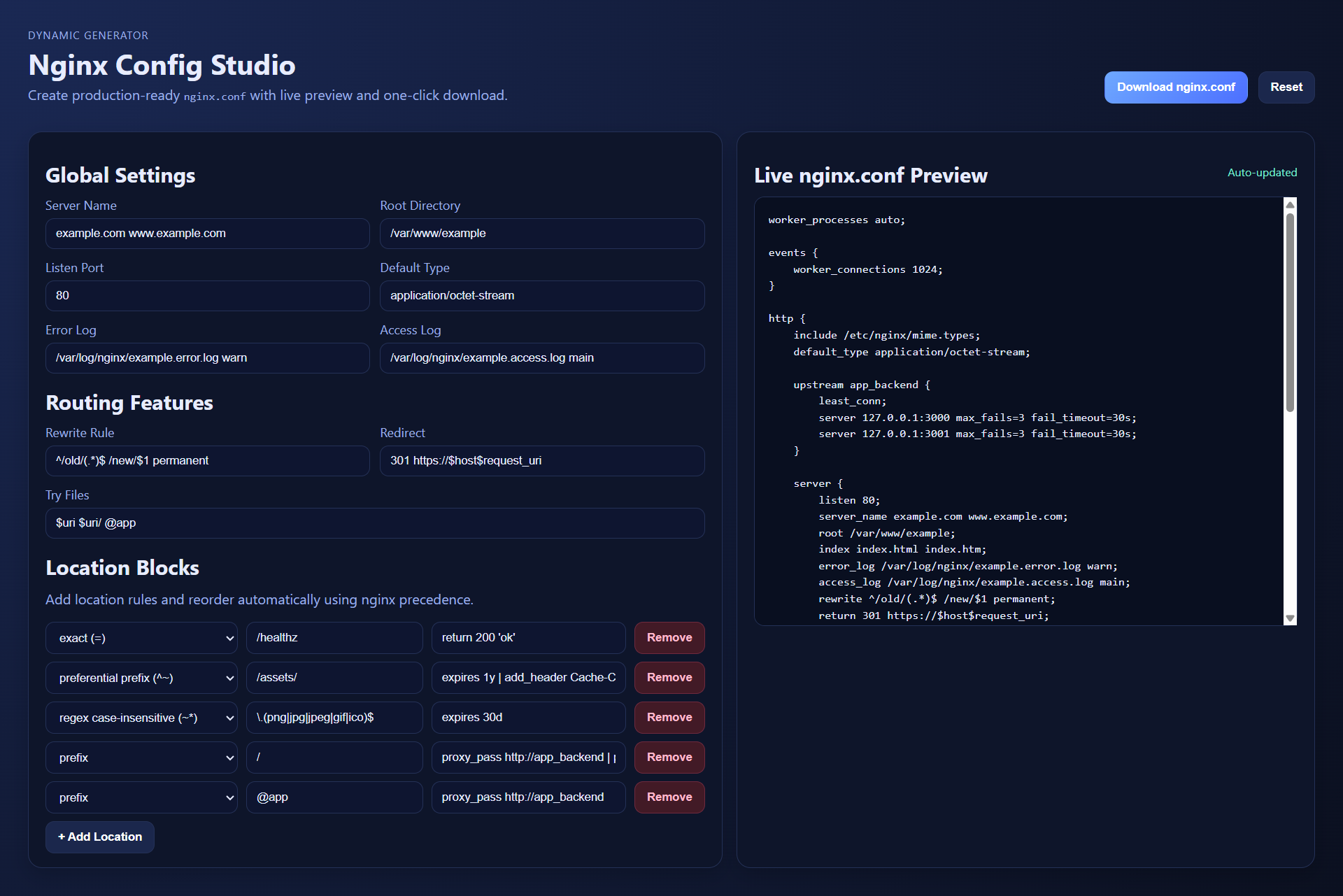Add a new location block

pyautogui.click(x=100, y=837)
